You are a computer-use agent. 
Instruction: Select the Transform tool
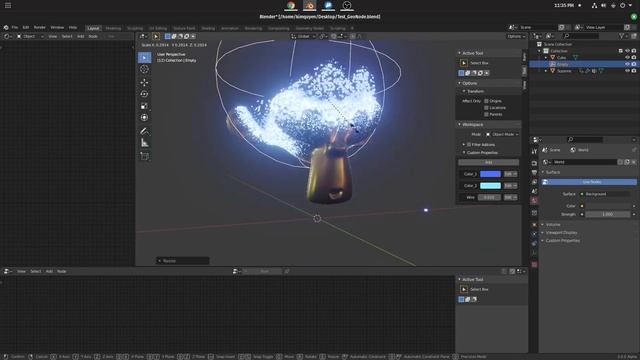pyautogui.click(x=144, y=118)
